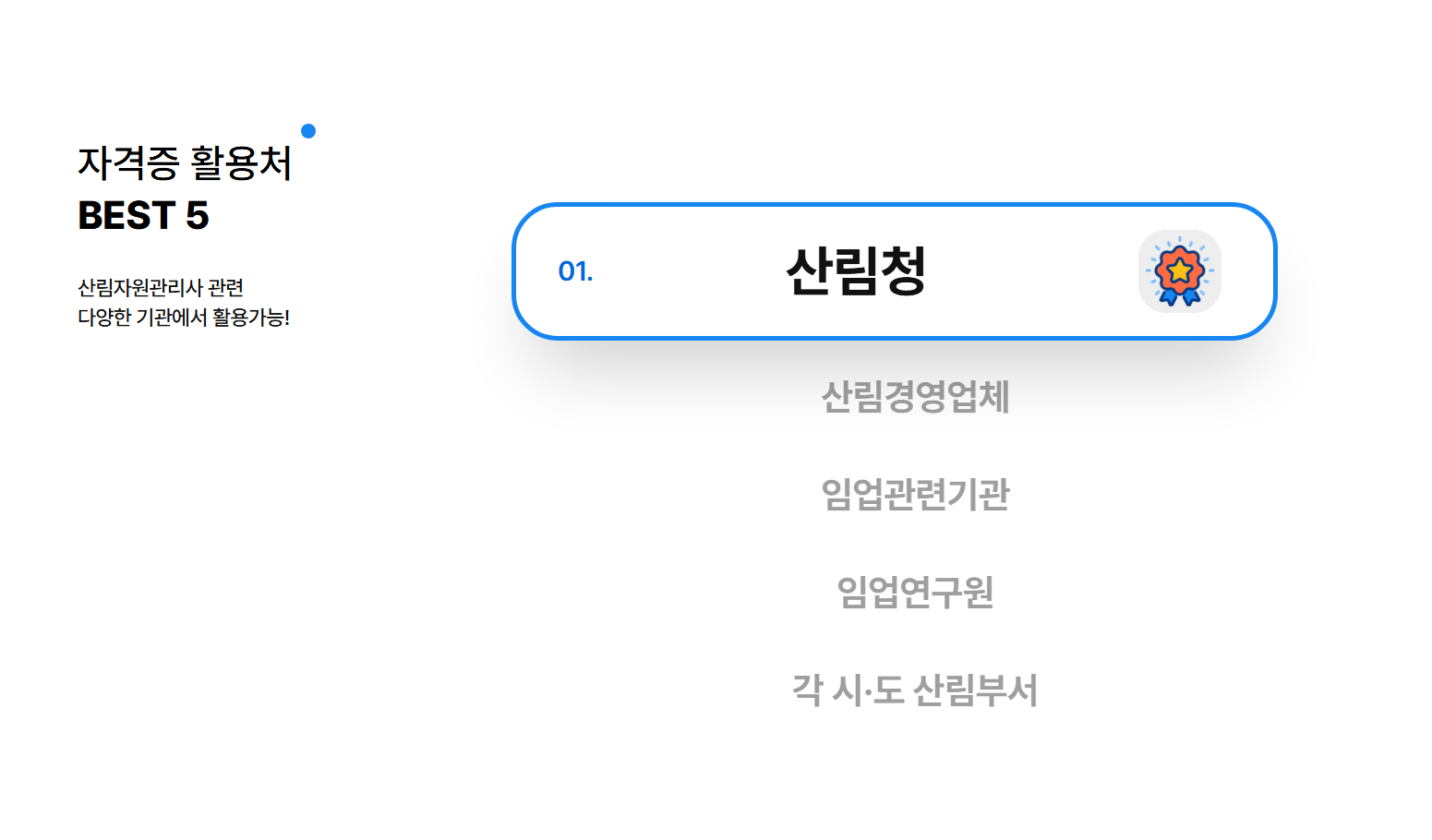Click the 자격증 word in heading
Viewport: 1432px width, 840px height.
(x=128, y=163)
